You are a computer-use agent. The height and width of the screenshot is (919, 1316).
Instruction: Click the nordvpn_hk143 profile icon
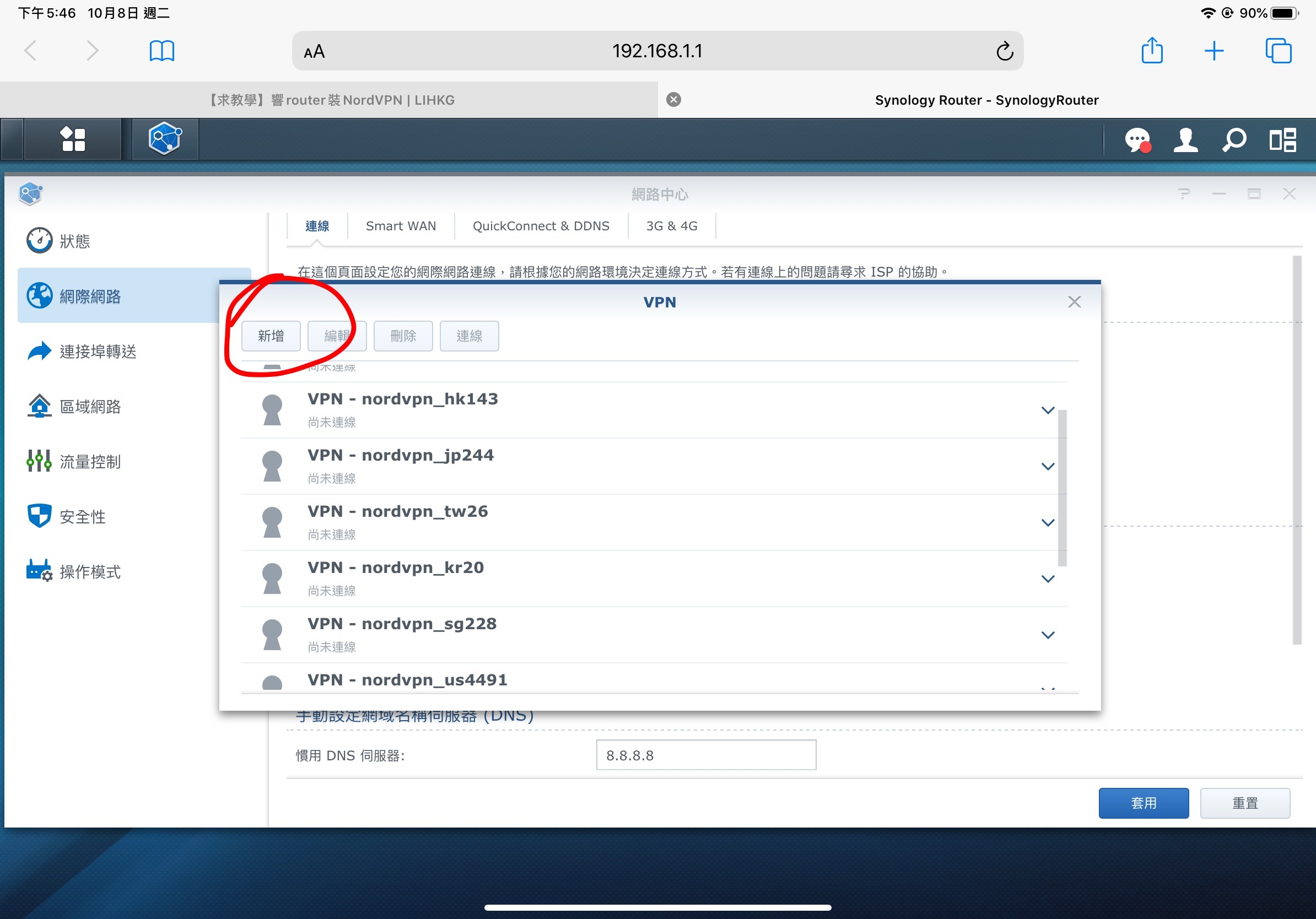click(272, 410)
